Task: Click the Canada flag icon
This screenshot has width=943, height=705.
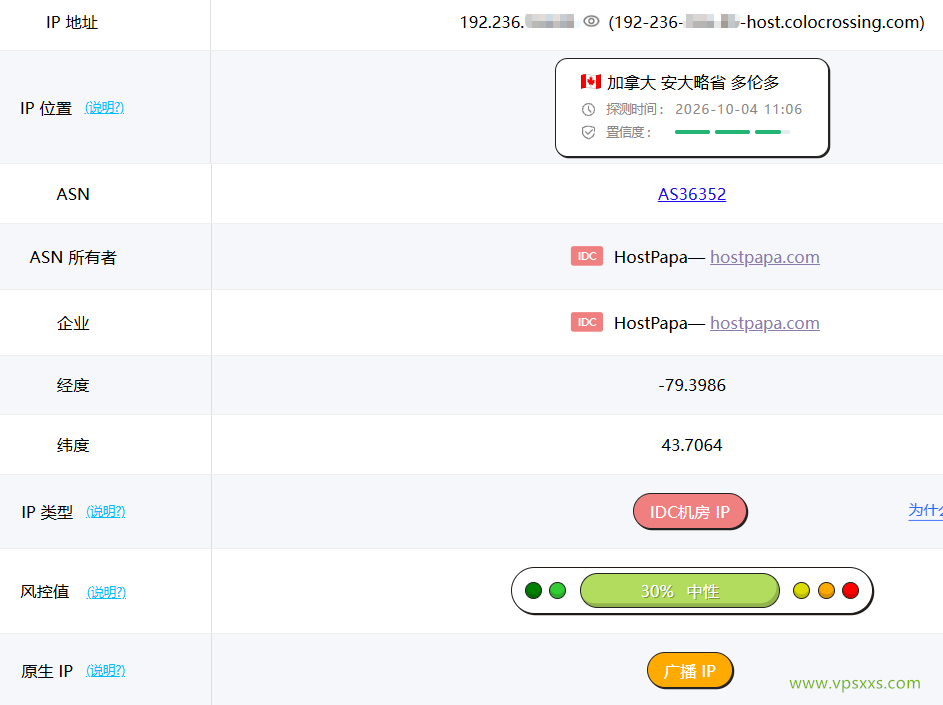Action: (x=591, y=81)
